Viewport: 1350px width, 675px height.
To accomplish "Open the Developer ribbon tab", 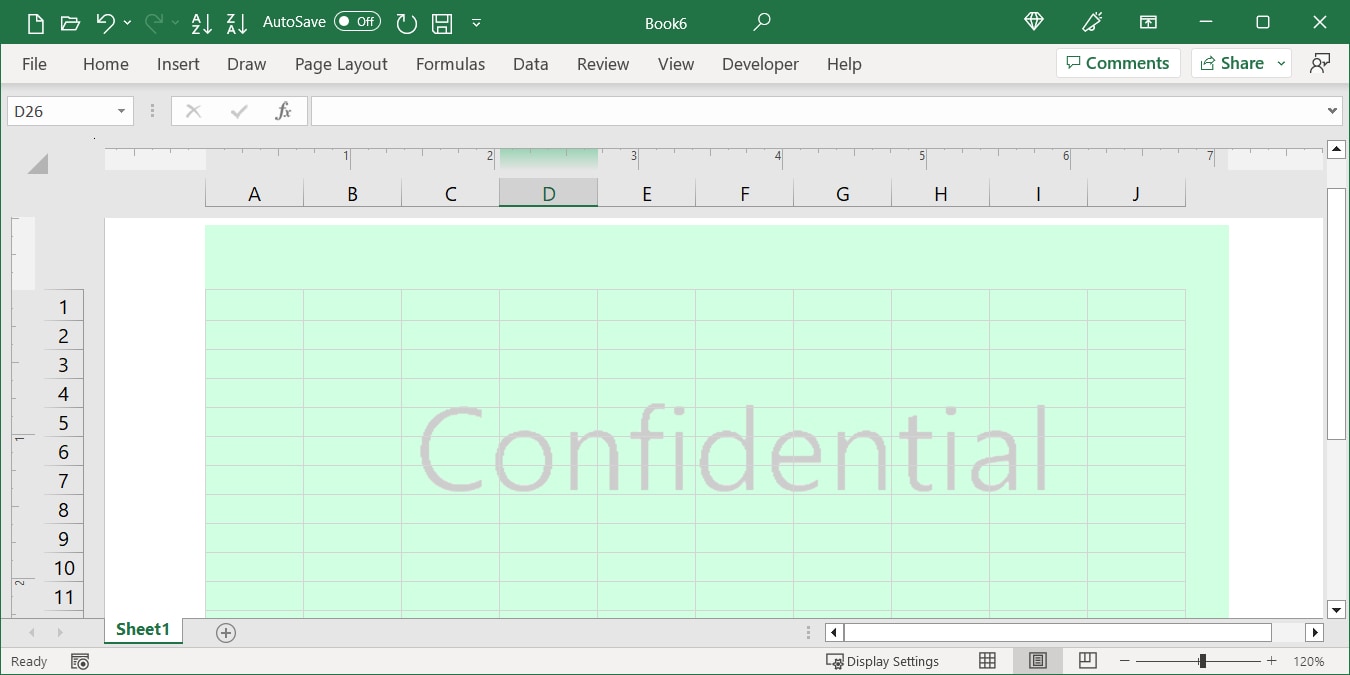I will [760, 63].
